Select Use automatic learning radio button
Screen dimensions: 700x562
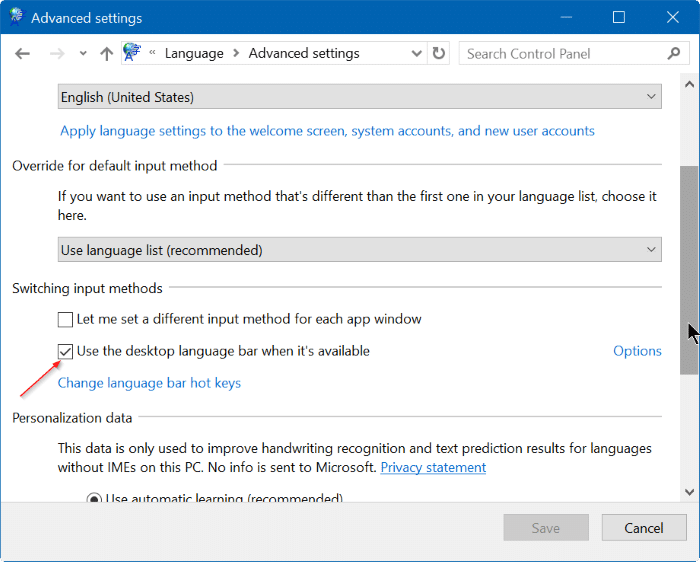pos(94,498)
